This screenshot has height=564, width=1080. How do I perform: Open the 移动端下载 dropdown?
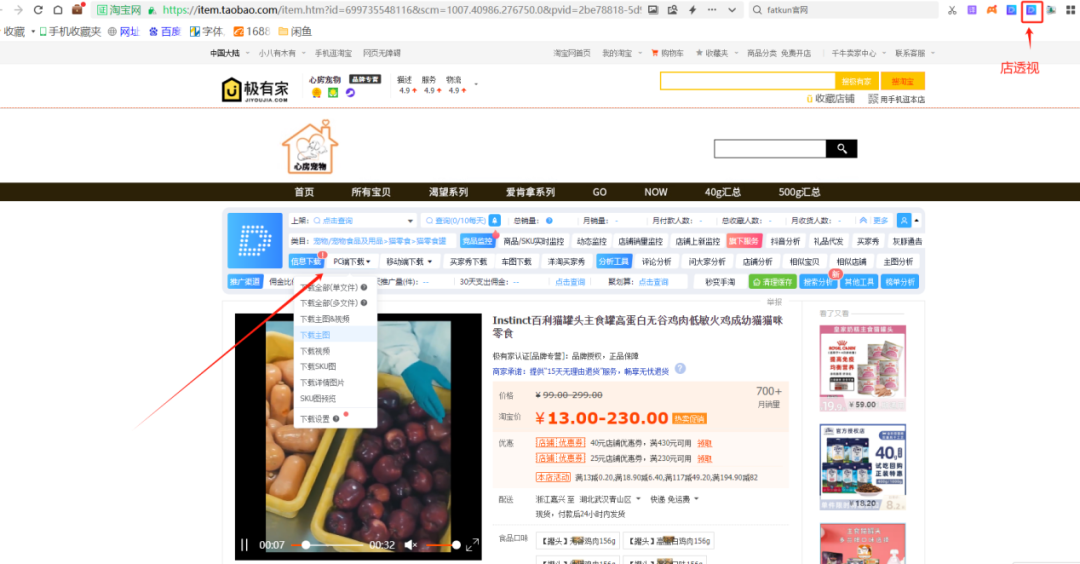click(x=409, y=262)
